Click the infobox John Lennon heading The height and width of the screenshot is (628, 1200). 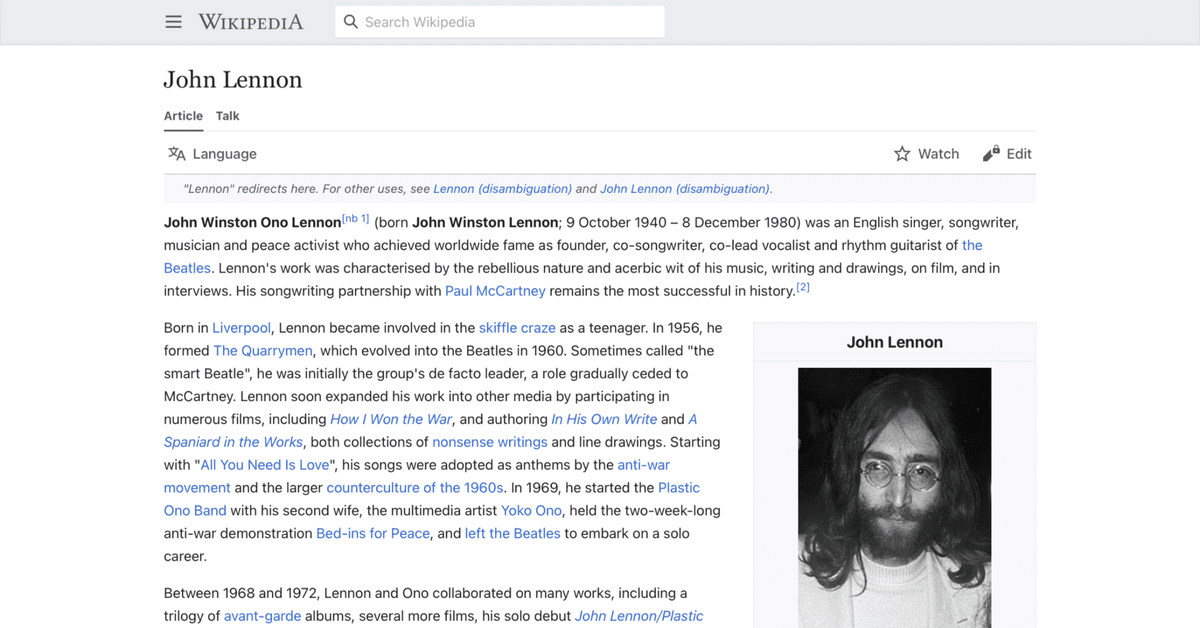[895, 342]
